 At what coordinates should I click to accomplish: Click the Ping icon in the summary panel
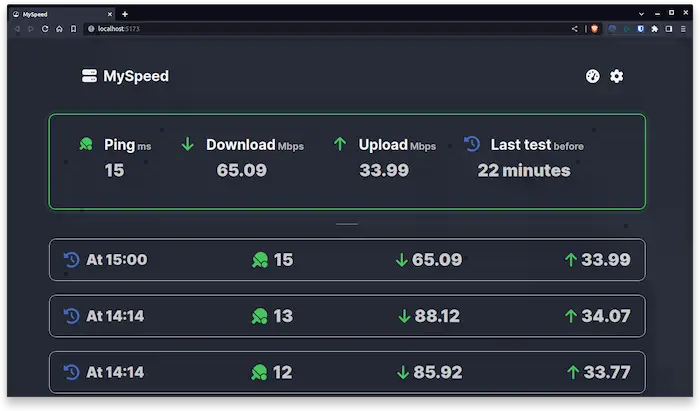[86, 144]
